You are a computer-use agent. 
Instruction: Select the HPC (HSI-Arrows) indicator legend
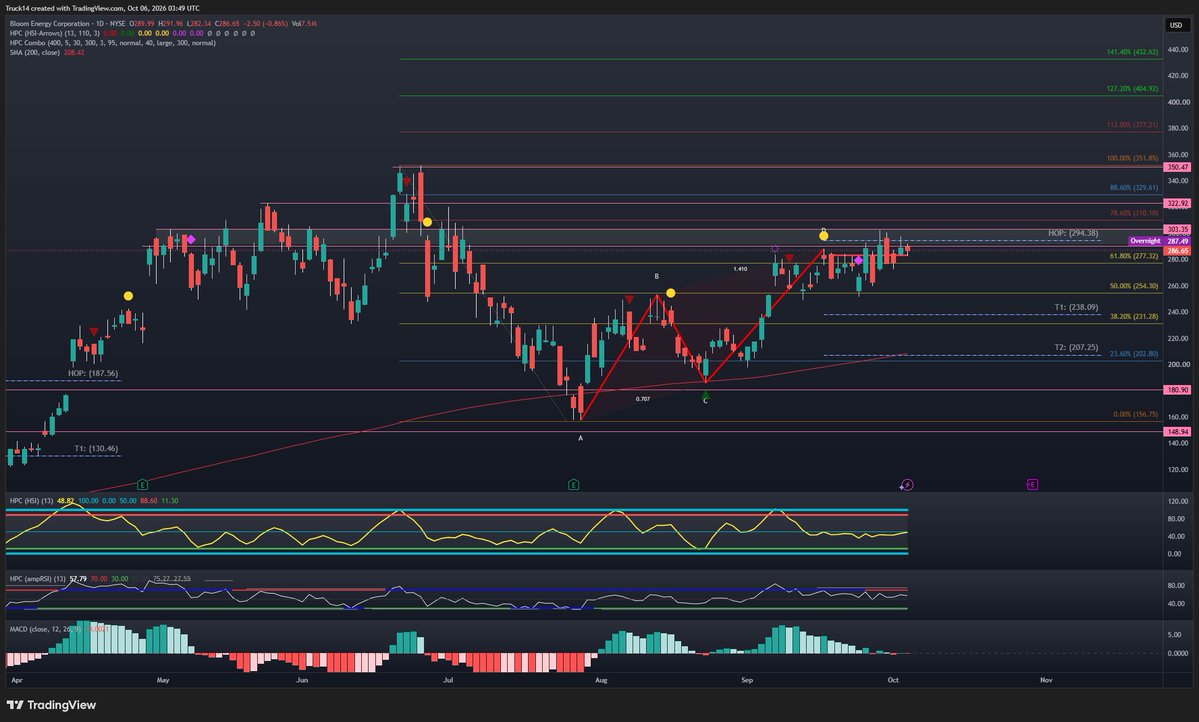pyautogui.click(x=54, y=34)
